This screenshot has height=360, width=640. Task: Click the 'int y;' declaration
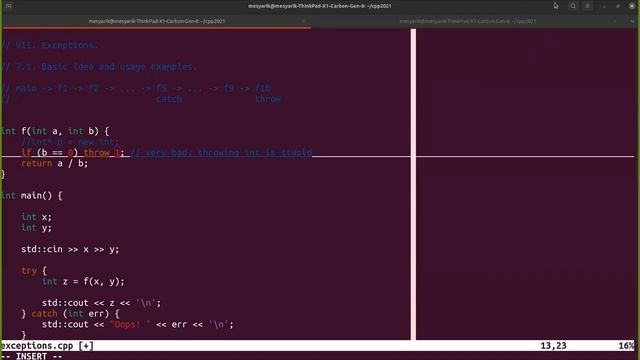click(36, 228)
